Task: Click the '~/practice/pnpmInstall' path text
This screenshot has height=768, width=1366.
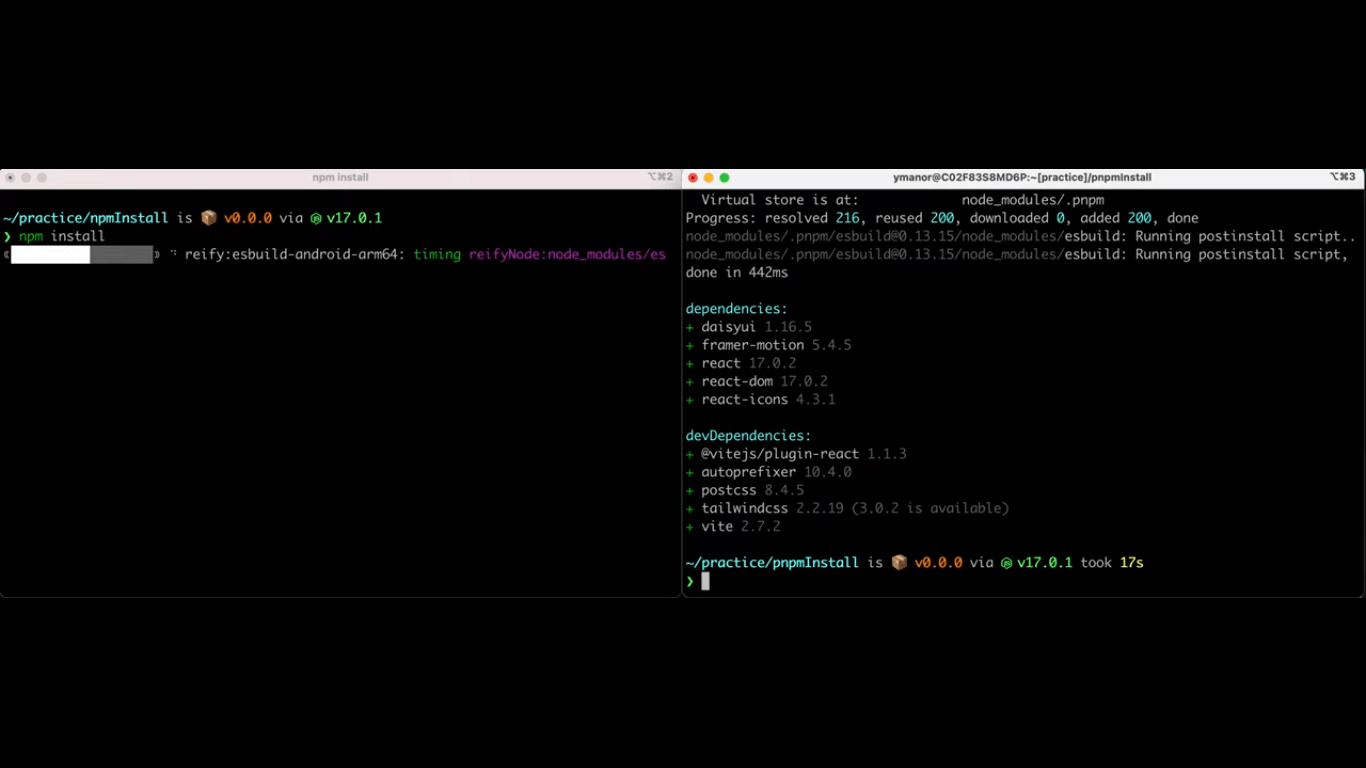Action: (772, 563)
